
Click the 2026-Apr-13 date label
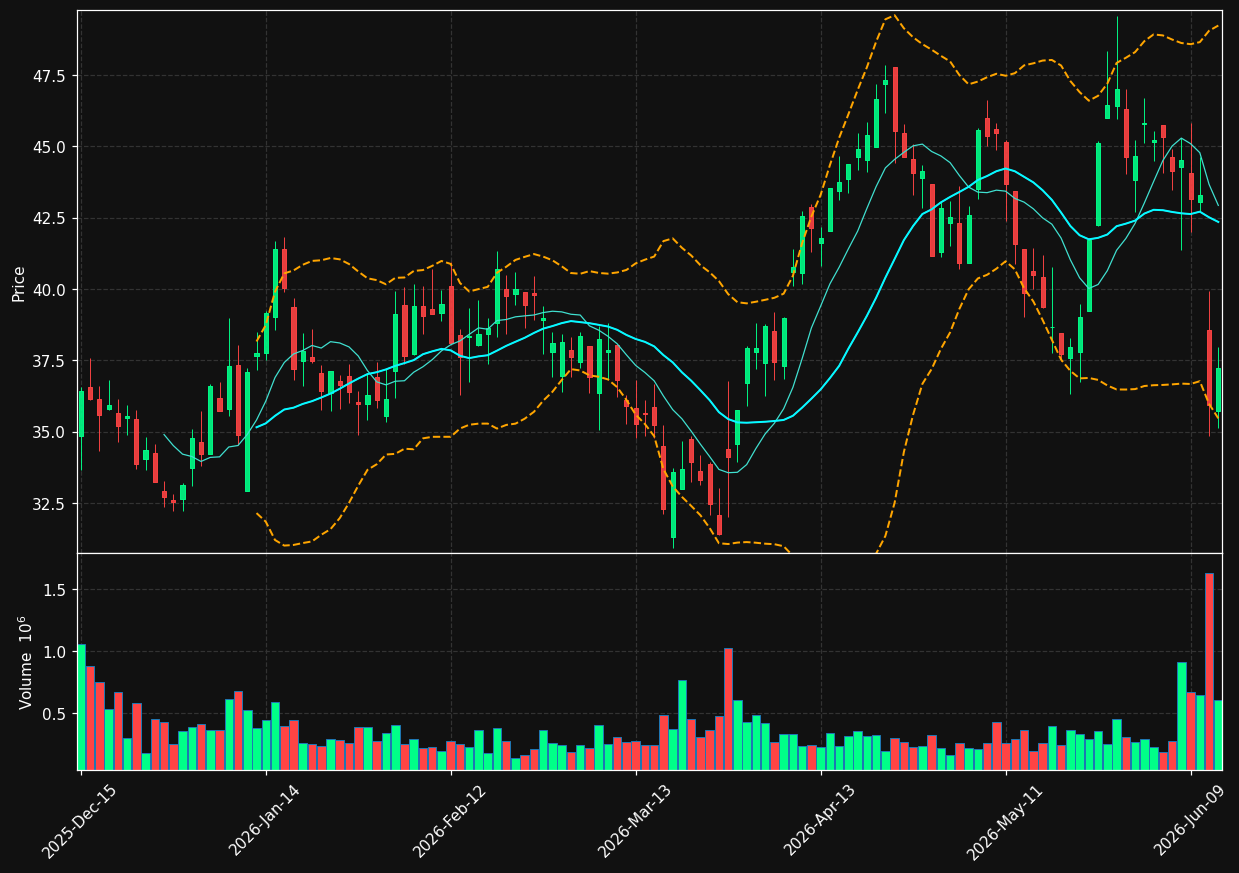819,819
